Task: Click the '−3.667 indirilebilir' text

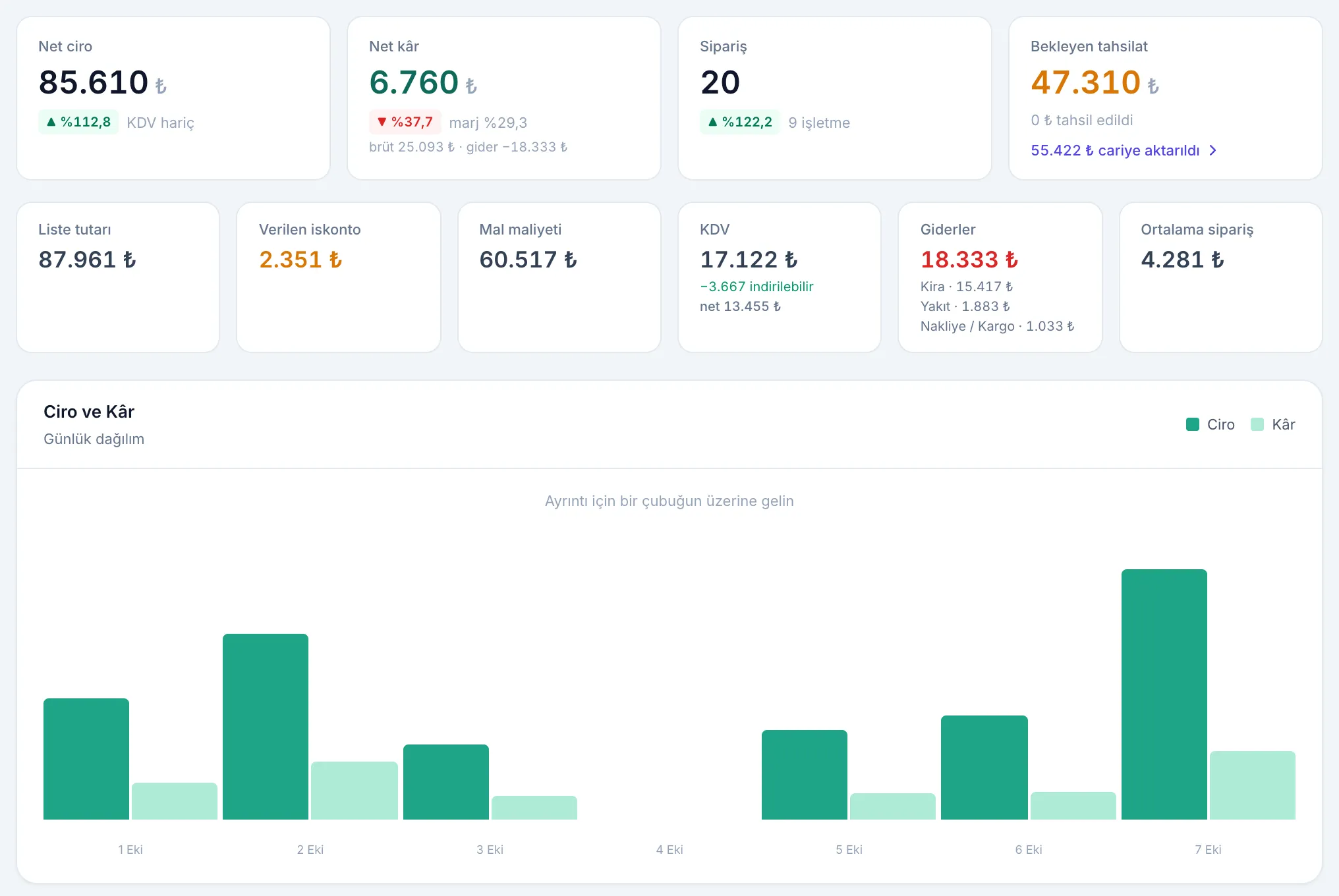Action: [756, 287]
